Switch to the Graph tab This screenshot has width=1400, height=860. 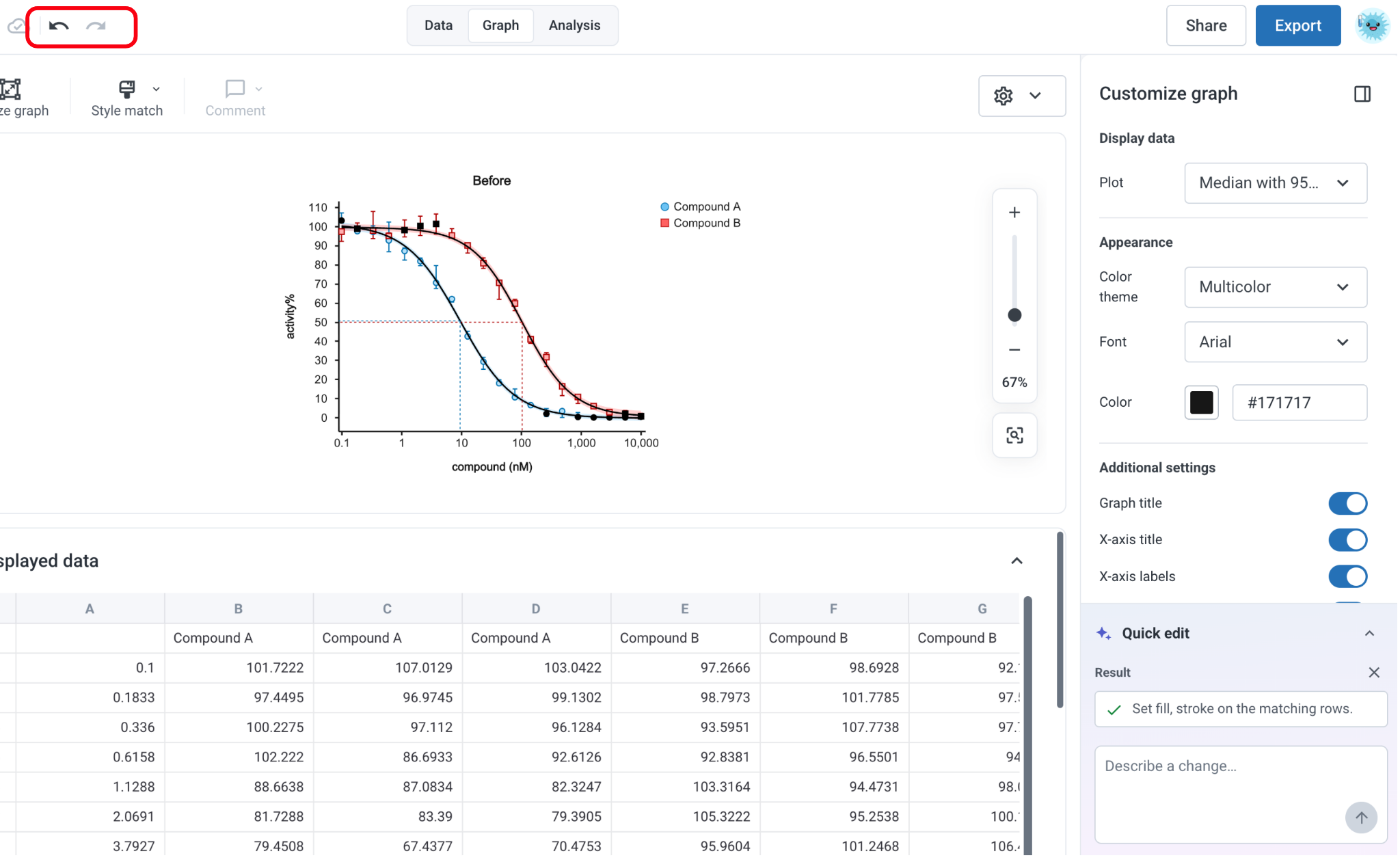coord(500,25)
